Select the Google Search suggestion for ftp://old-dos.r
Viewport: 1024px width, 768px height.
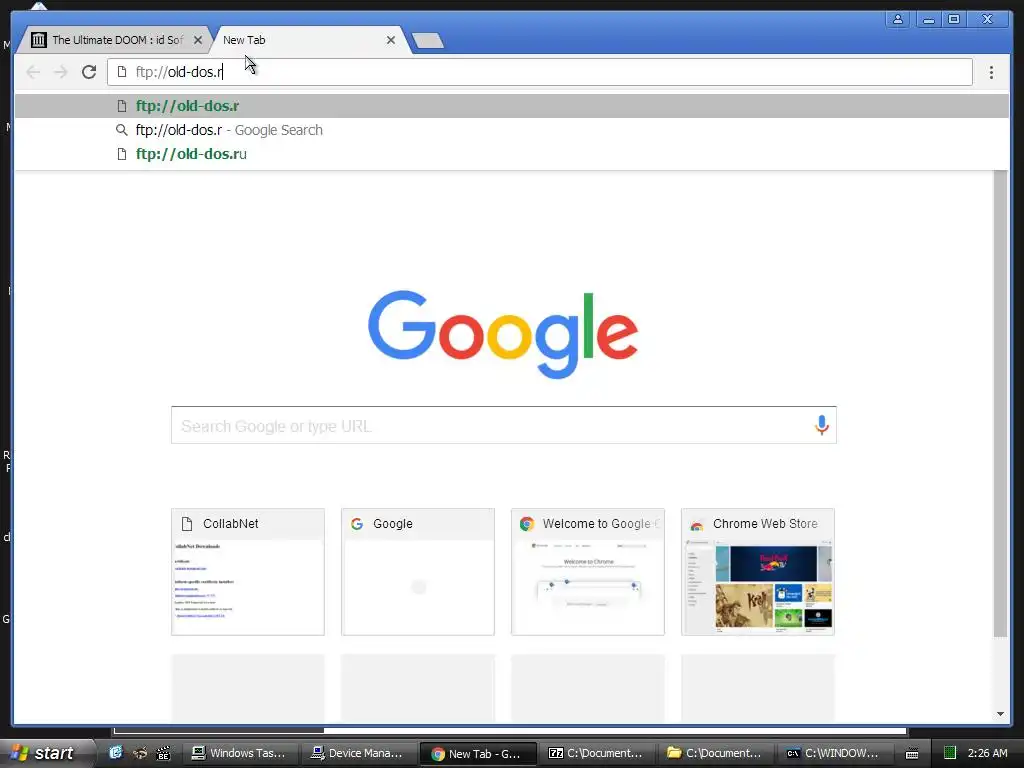[x=512, y=130]
